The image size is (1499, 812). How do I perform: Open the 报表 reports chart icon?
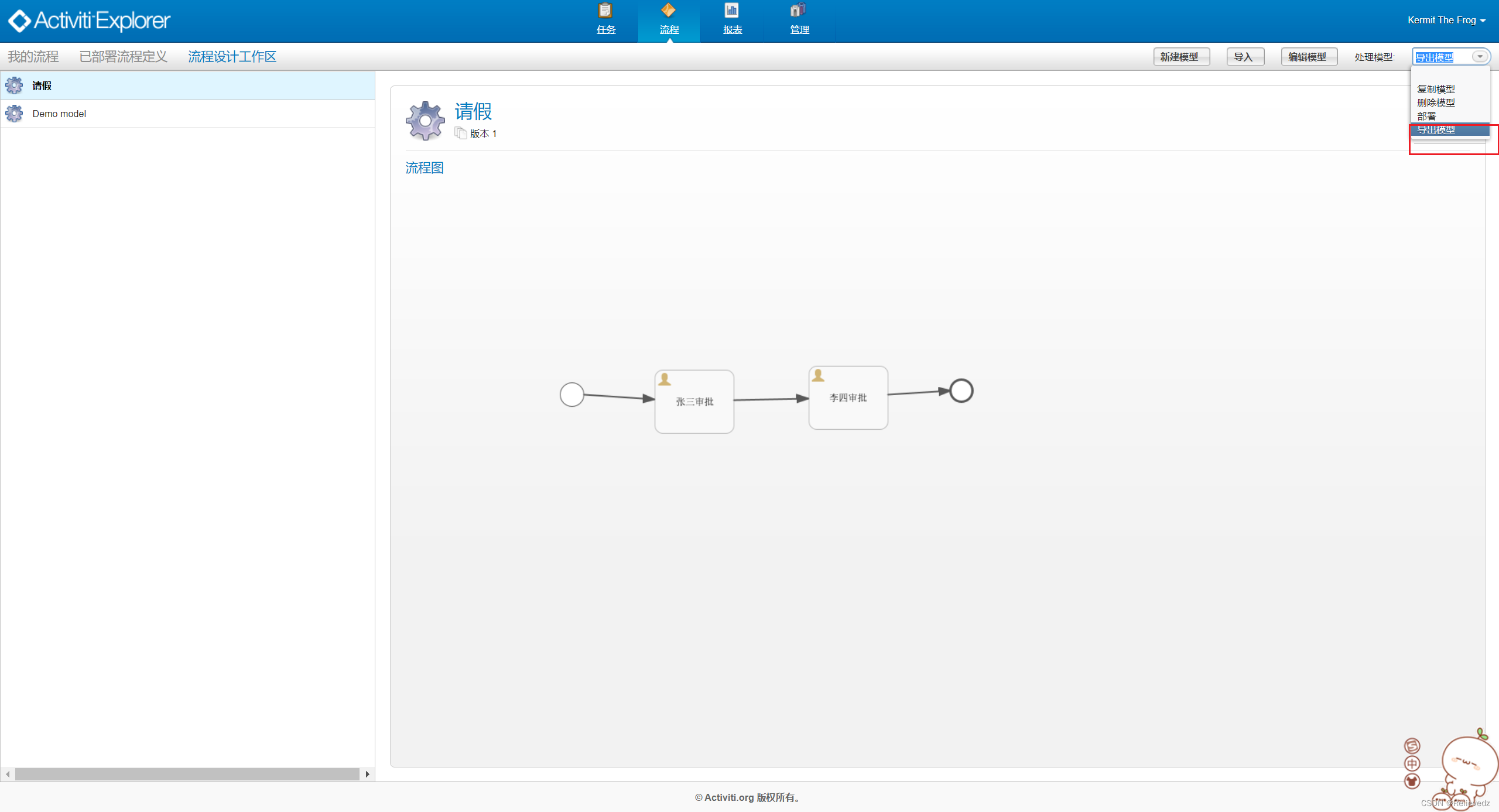coord(732,11)
